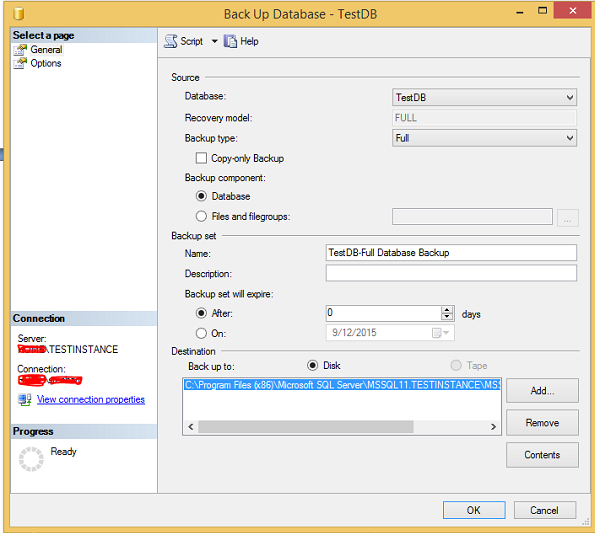Click the Add... destination button
The height and width of the screenshot is (533, 595).
click(542, 390)
